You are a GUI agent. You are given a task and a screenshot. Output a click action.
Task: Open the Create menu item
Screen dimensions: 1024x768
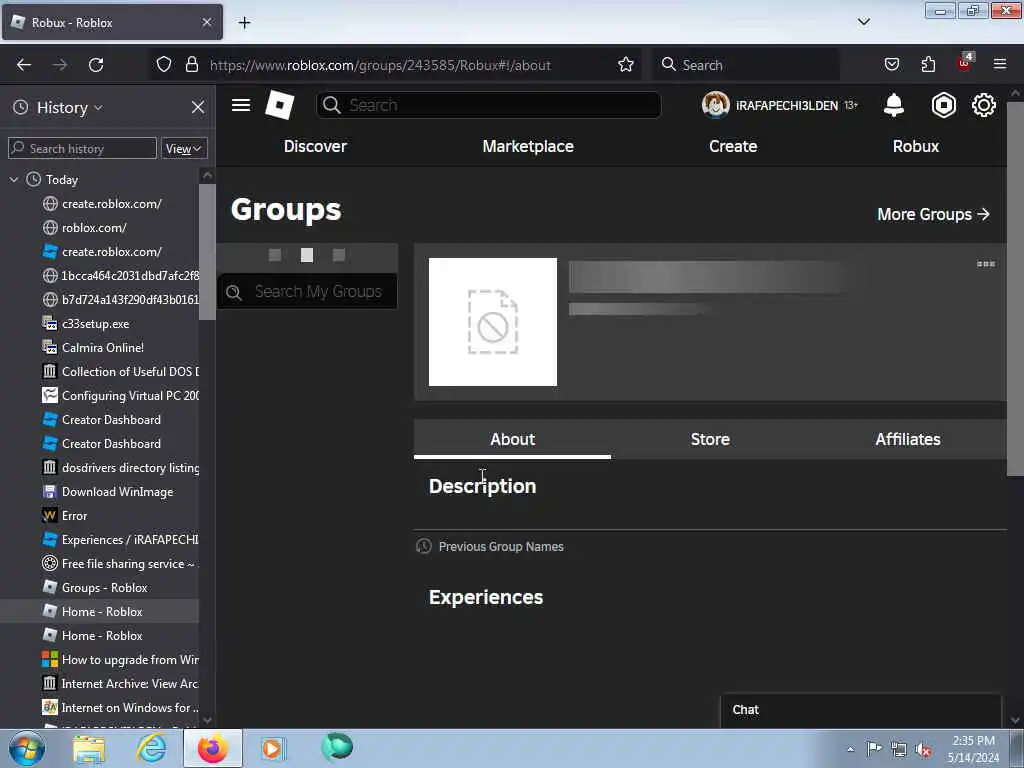tap(733, 146)
